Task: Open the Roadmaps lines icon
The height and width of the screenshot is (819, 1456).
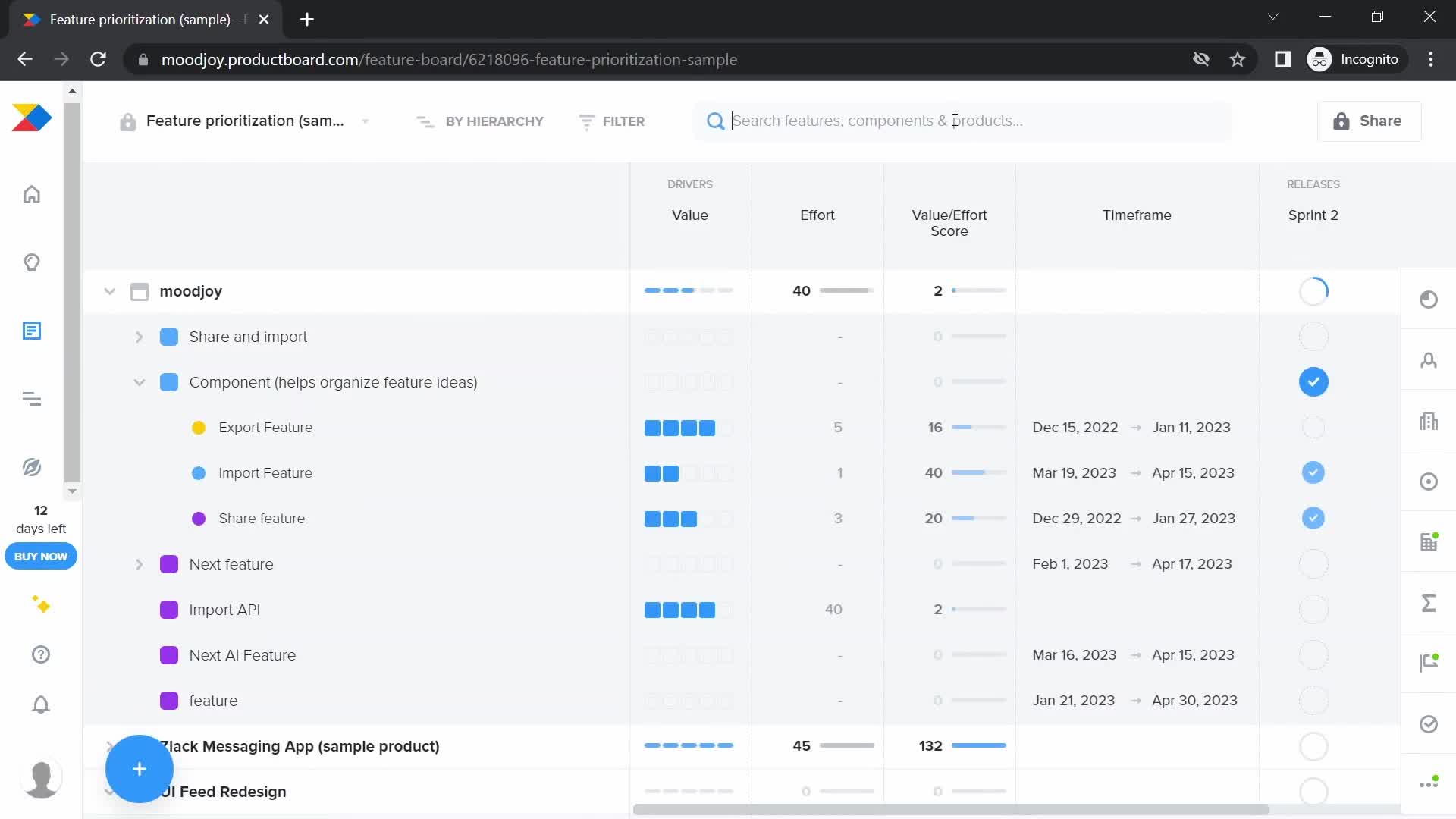Action: pyautogui.click(x=32, y=399)
